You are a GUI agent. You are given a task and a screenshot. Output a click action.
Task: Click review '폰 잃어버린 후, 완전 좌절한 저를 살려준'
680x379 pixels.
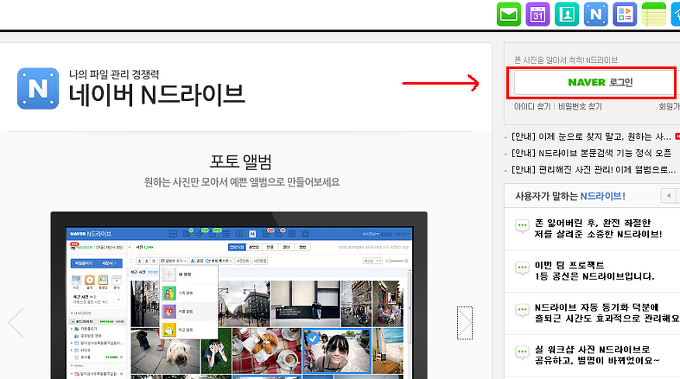598,229
